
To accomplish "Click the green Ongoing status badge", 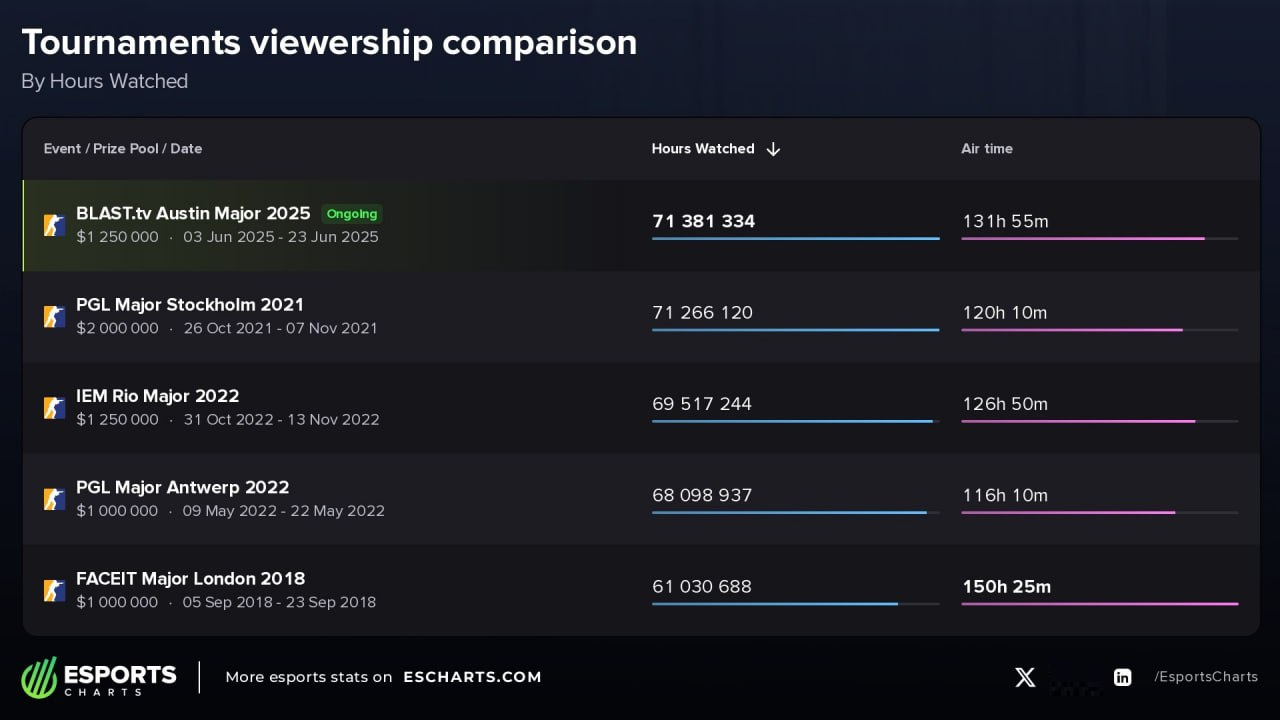I will 352,214.
